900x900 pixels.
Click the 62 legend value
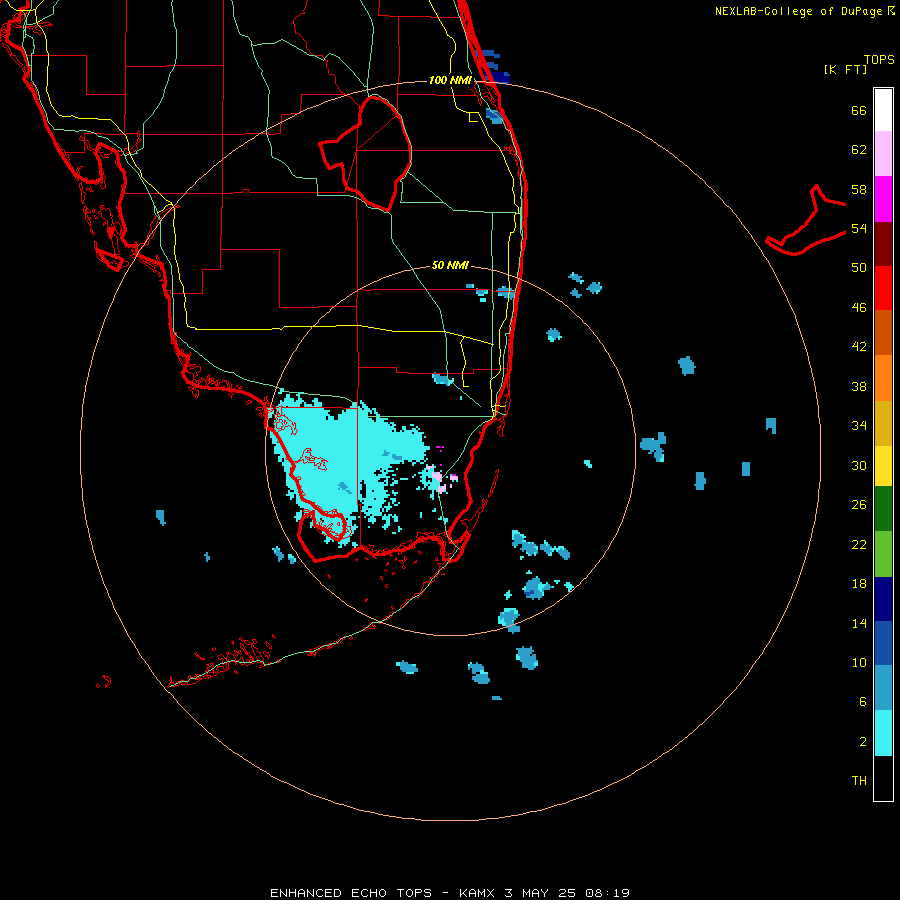859,150
